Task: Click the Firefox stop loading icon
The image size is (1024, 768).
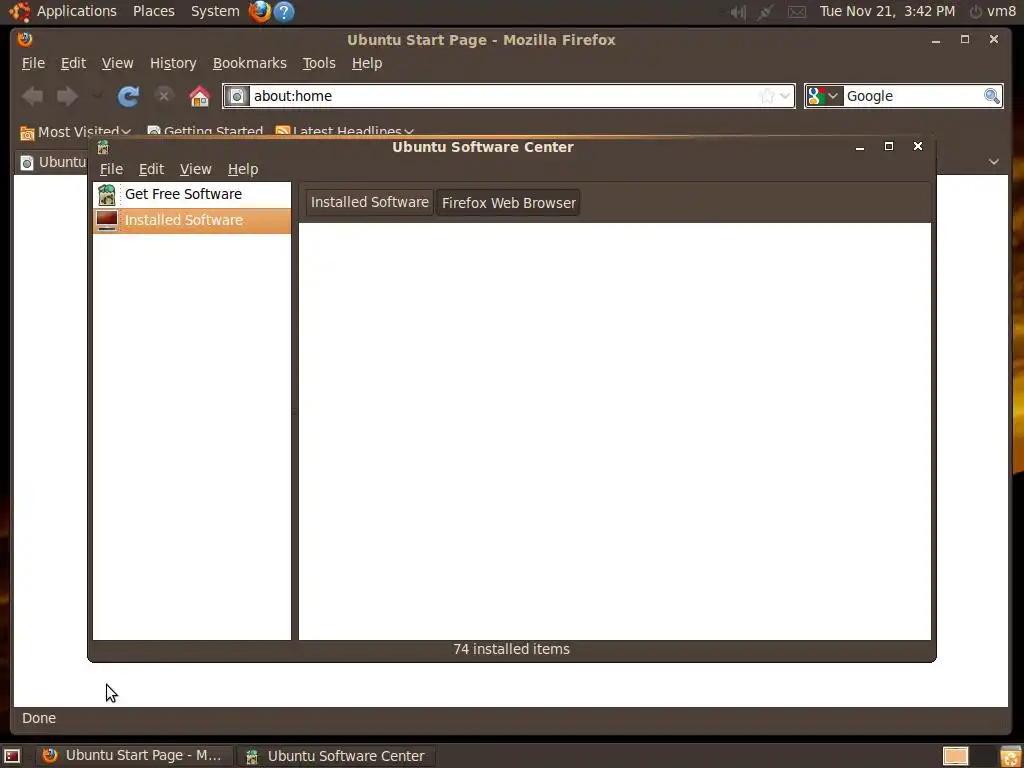Action: pos(164,96)
